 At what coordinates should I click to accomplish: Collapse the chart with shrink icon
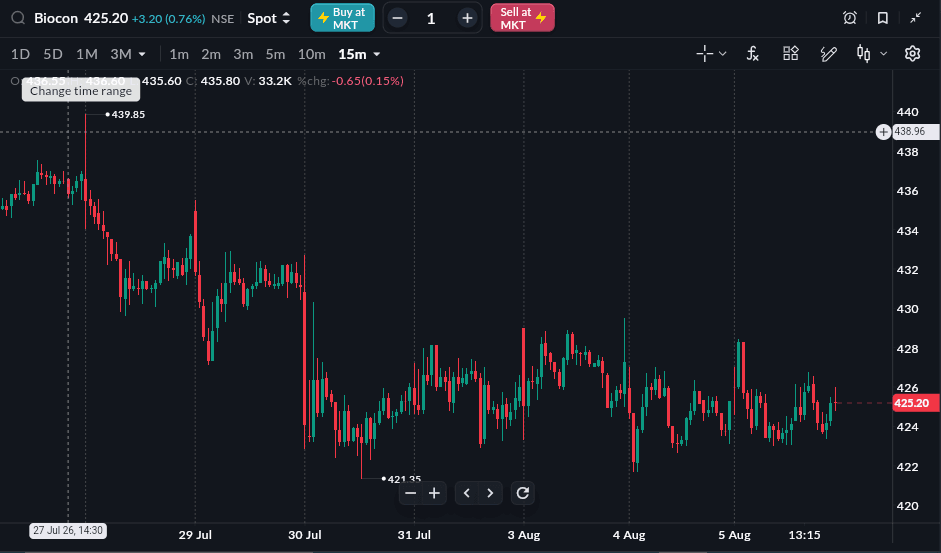click(916, 18)
